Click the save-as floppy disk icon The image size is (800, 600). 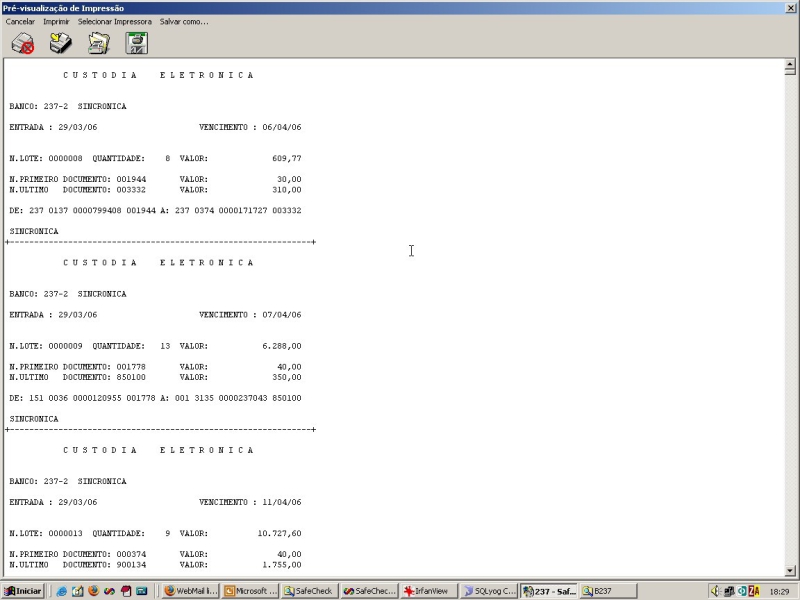point(137,43)
